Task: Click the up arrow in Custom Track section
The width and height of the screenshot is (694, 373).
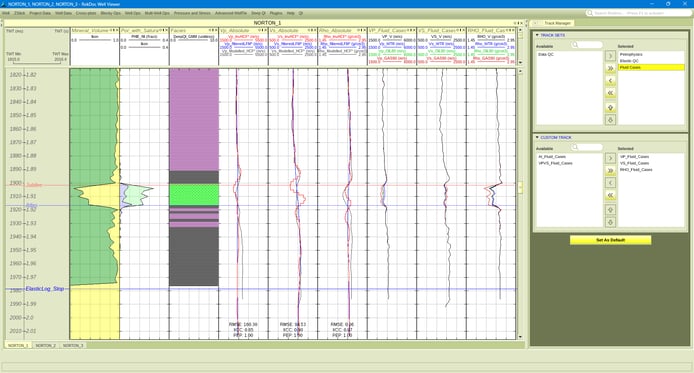Action: click(x=610, y=210)
